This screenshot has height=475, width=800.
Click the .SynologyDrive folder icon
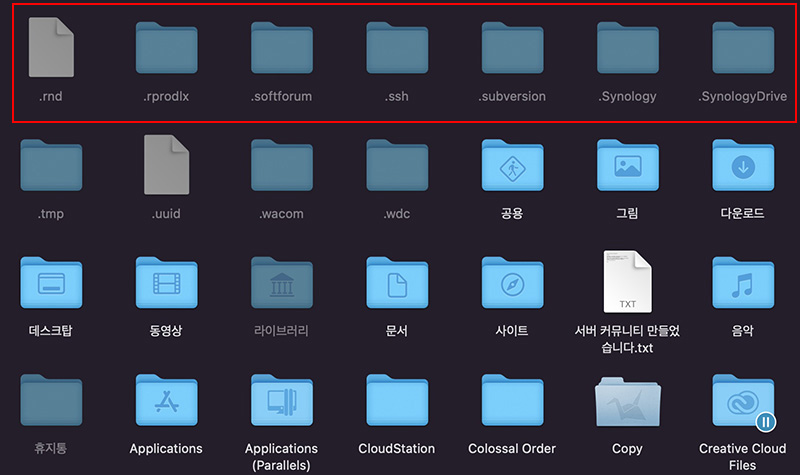point(743,47)
